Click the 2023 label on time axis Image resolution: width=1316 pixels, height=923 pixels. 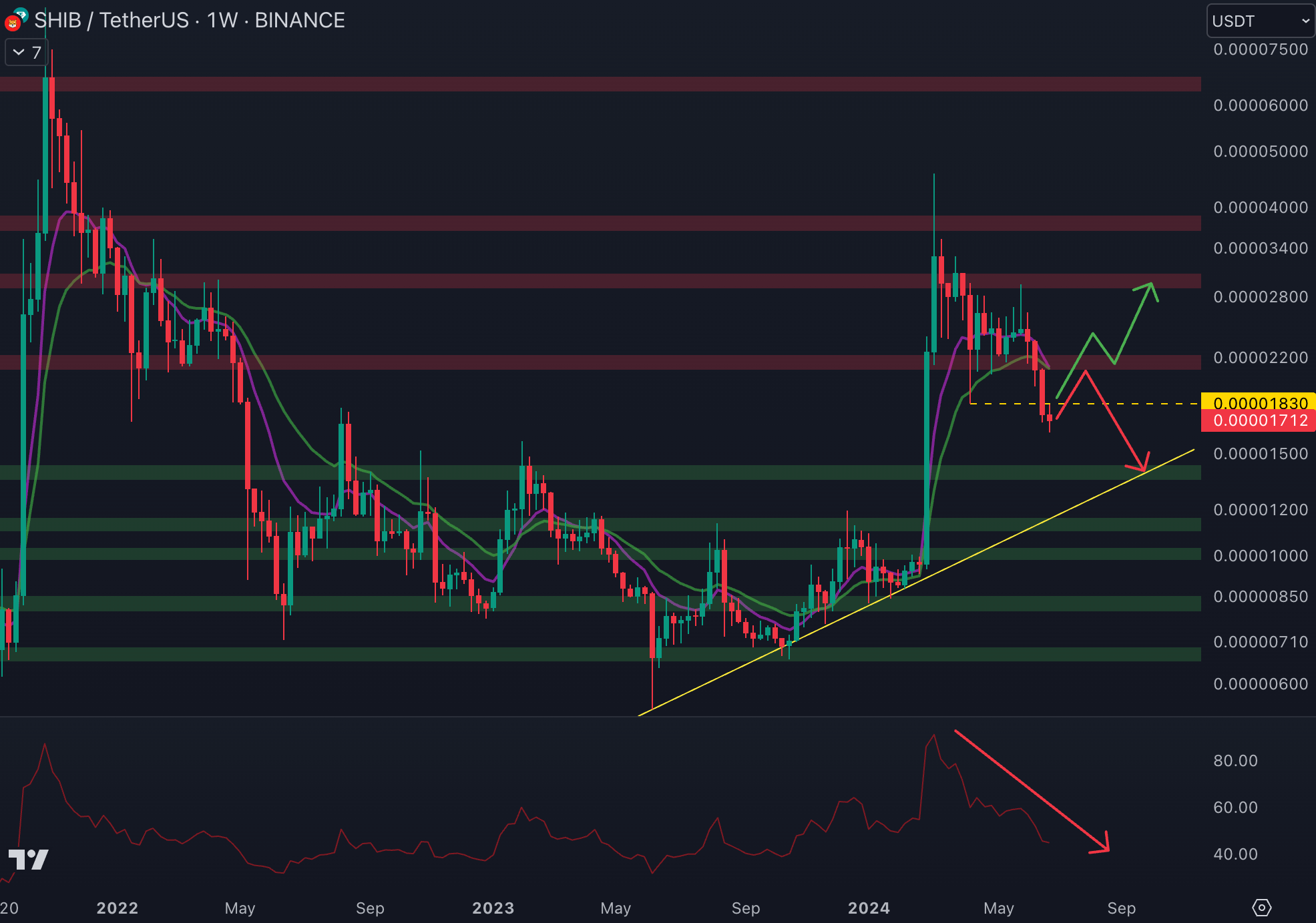(x=493, y=908)
